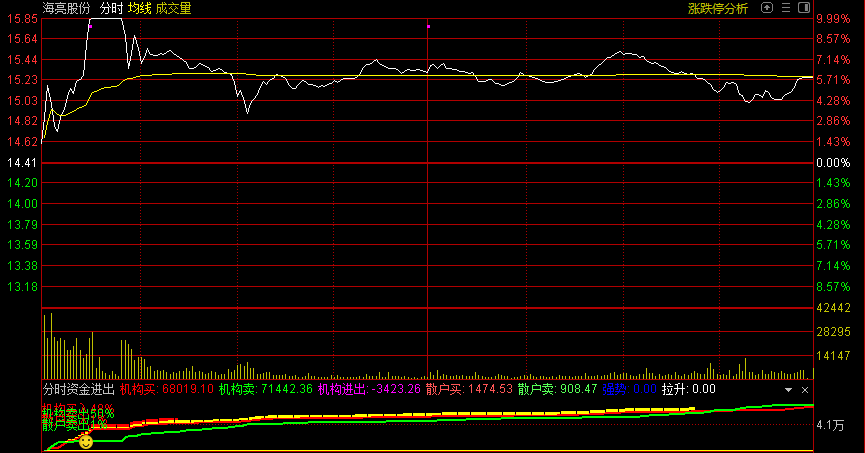Click the yellow smiley face marker
Viewport: 865px width, 453px height.
pos(86,440)
